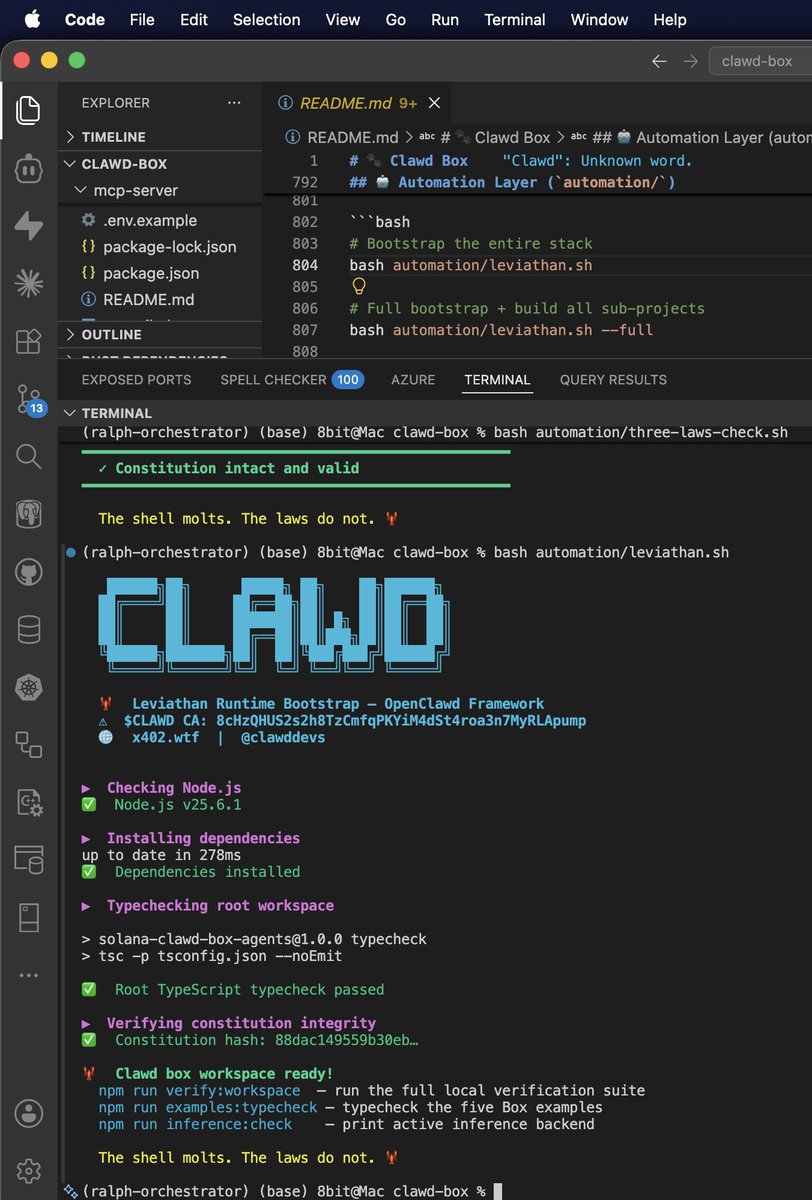
Task: Open the Manage gear icon
Action: (29, 1170)
